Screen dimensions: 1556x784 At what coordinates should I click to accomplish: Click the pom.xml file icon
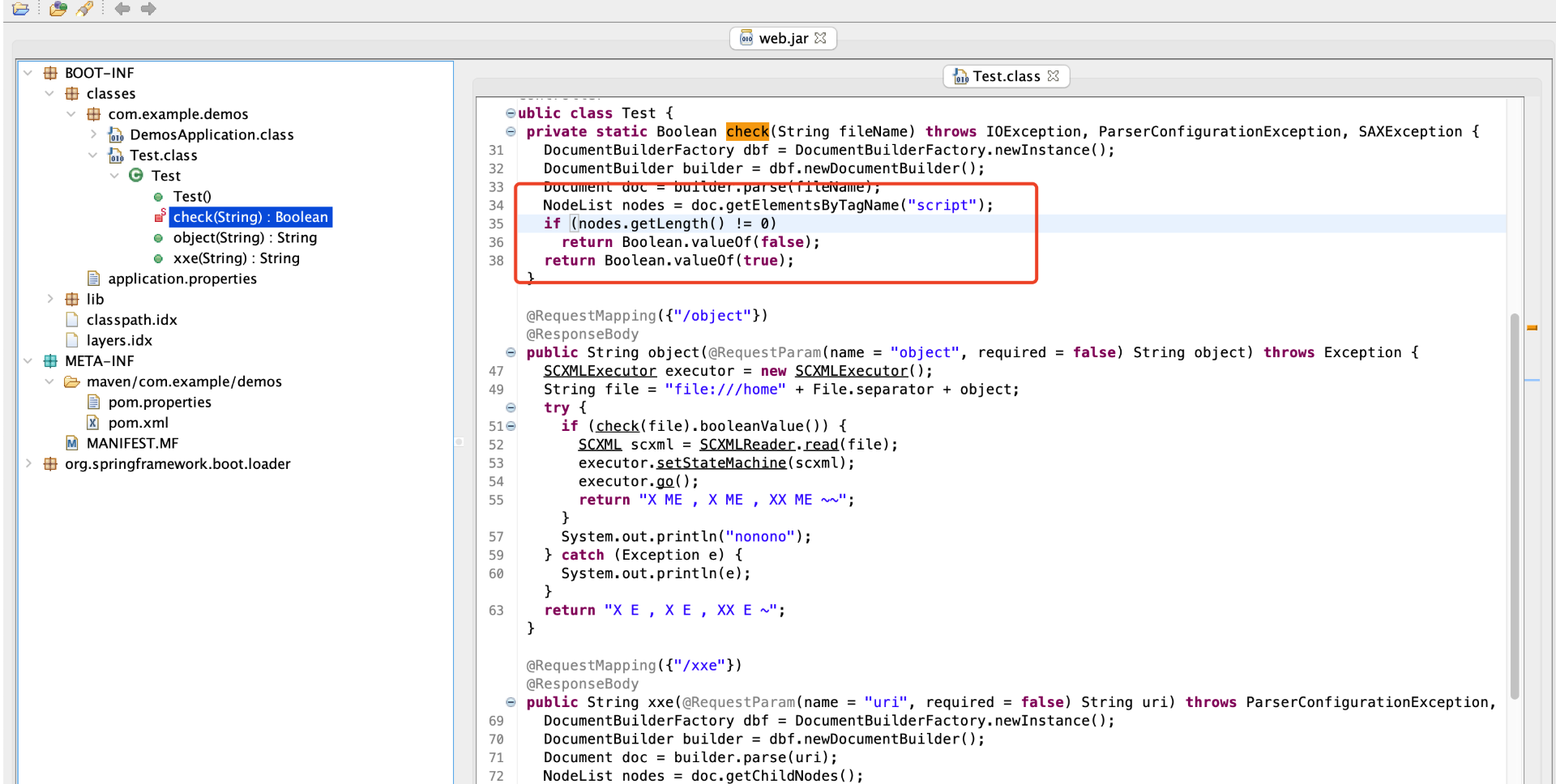(x=93, y=423)
